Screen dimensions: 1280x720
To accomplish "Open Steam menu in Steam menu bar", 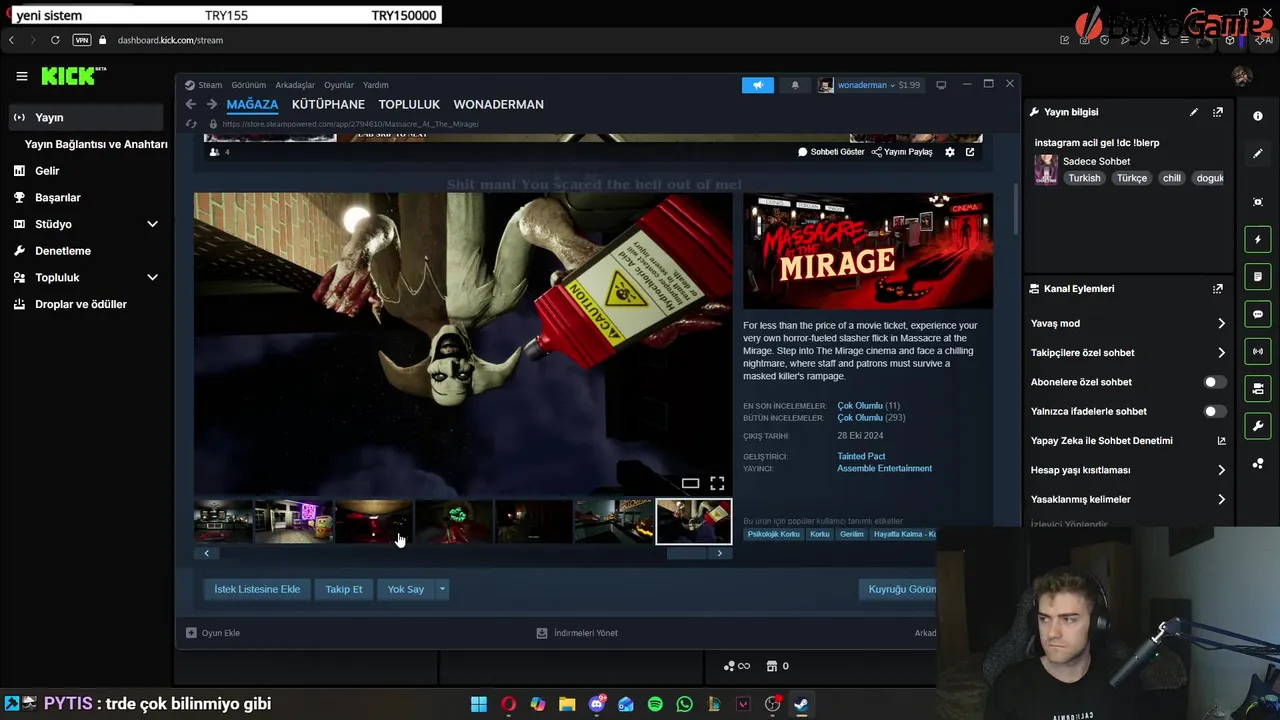I will (x=210, y=85).
